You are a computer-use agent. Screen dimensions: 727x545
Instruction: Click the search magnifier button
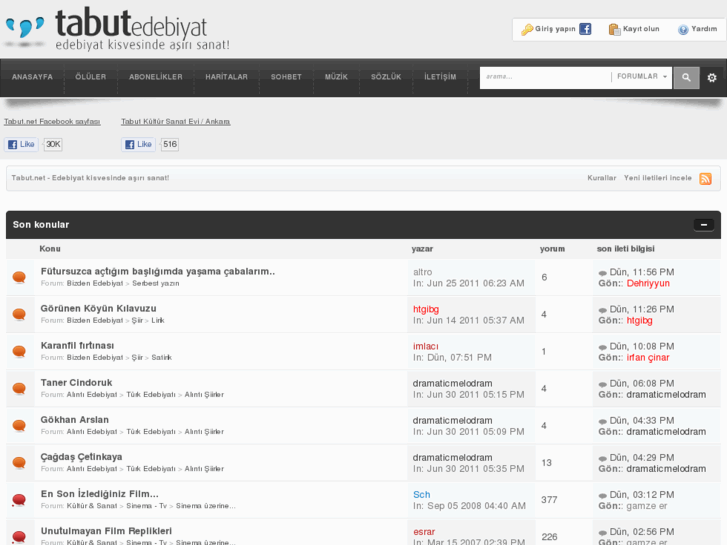[686, 77]
